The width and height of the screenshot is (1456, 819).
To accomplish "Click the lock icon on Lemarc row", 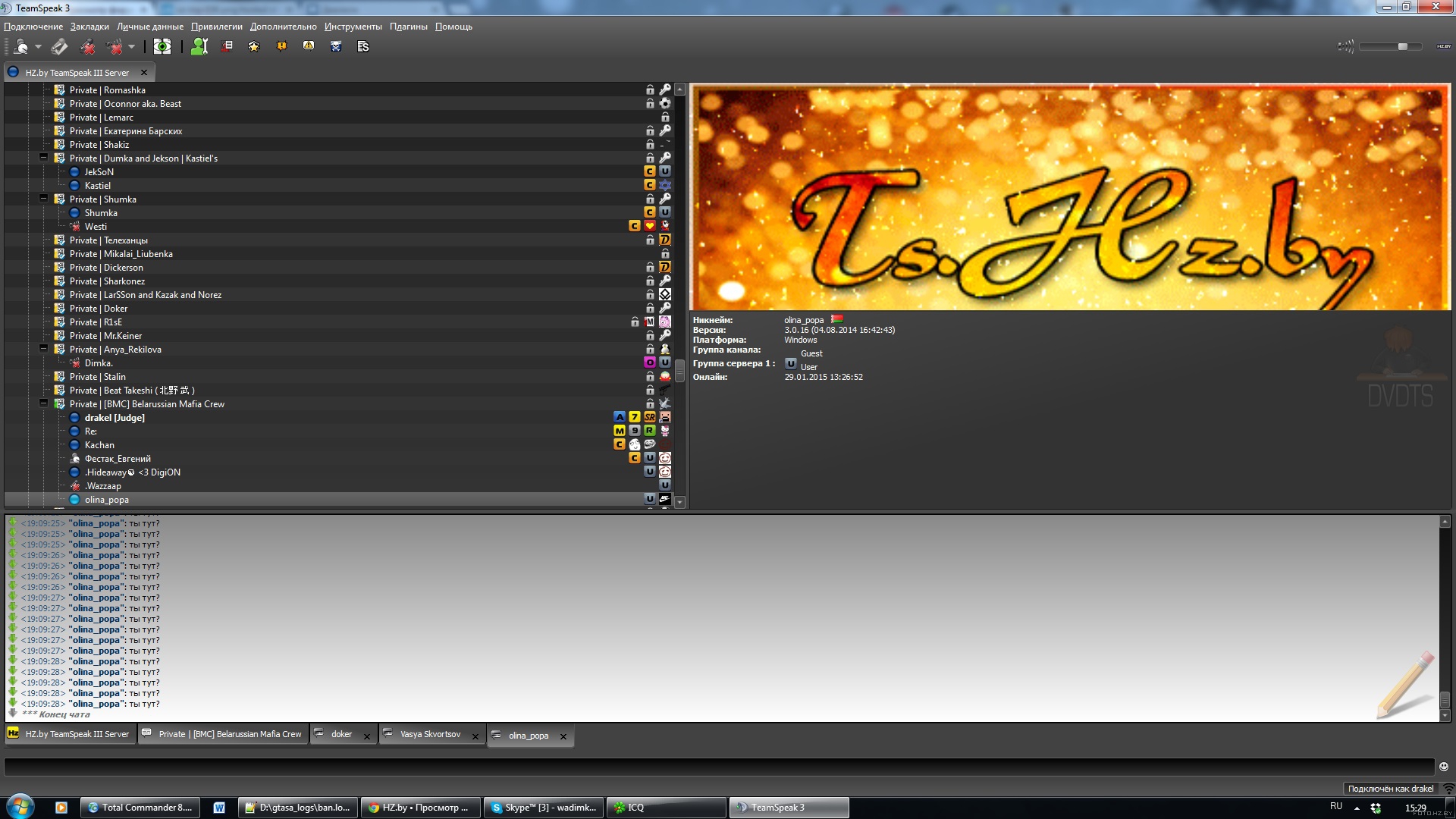I will [665, 117].
